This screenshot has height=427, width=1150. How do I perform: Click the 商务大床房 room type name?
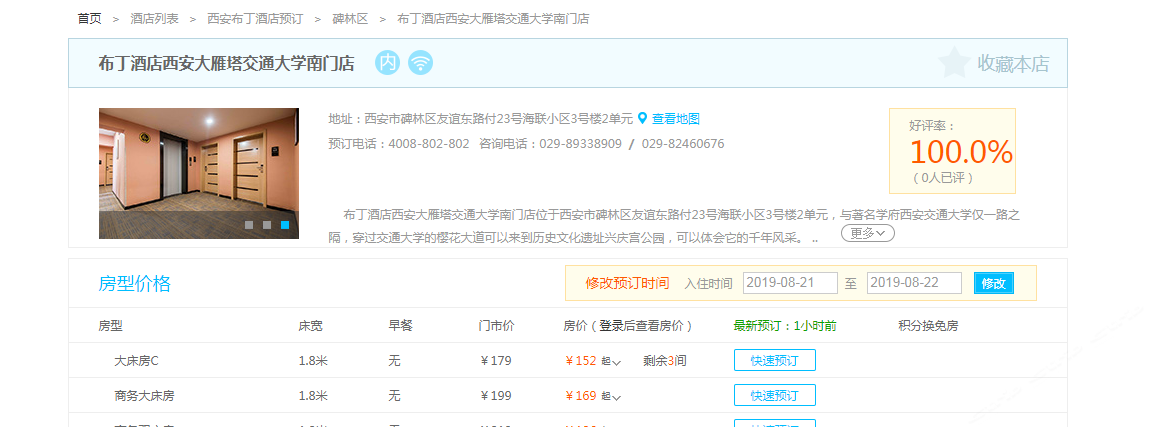[144, 395]
